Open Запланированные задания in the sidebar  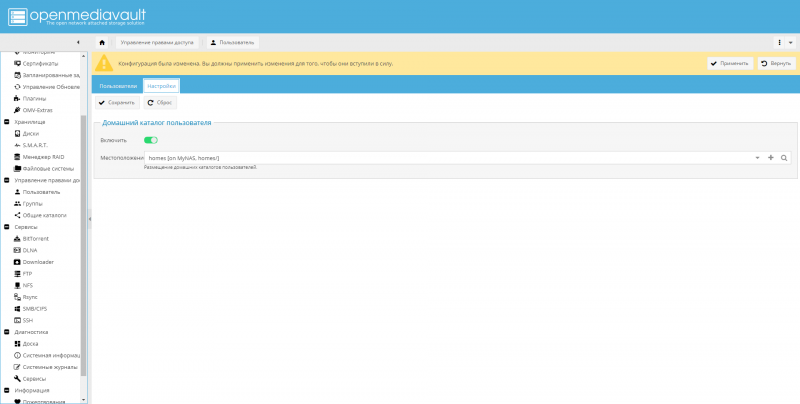[x=47, y=75]
